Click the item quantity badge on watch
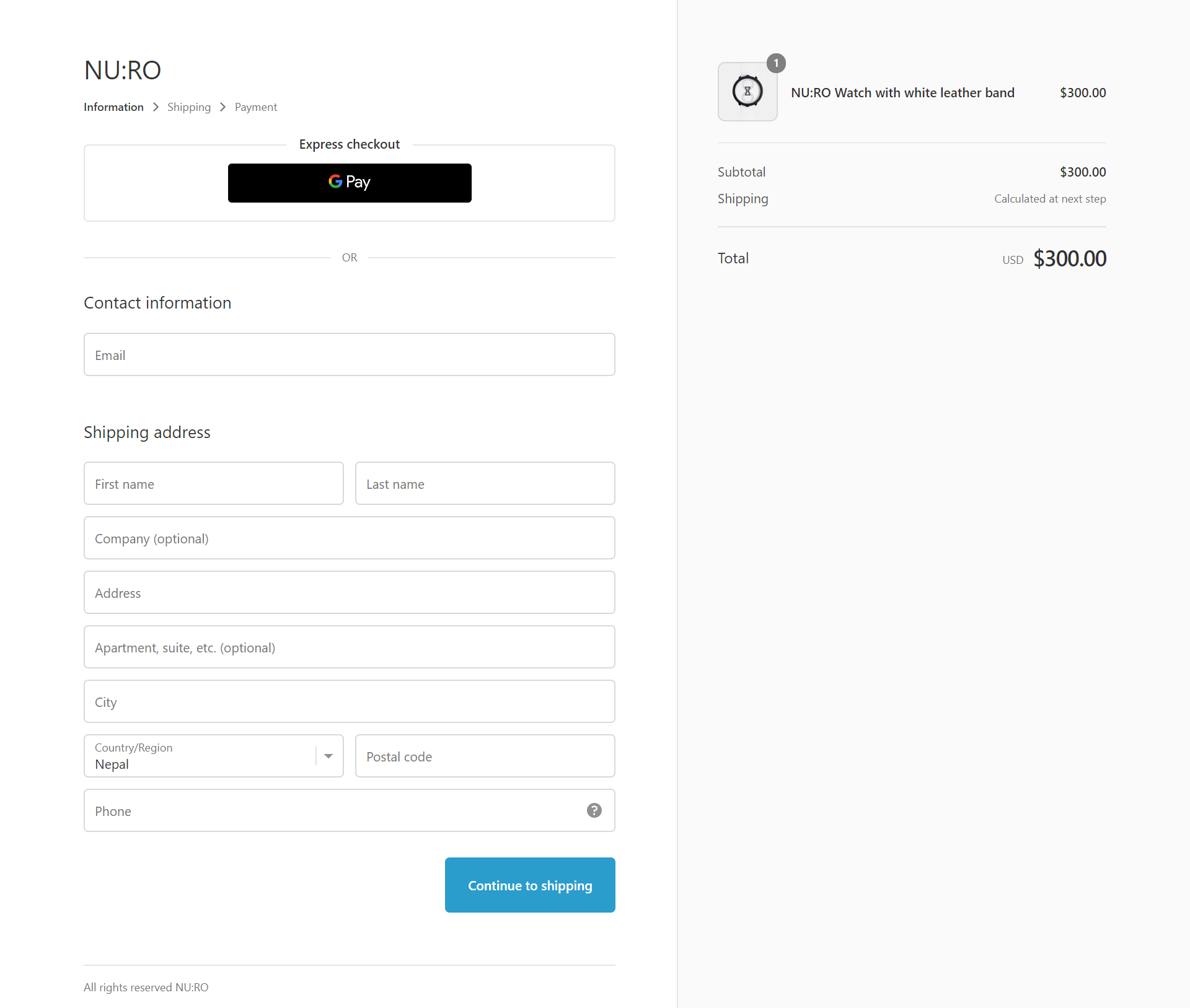The height and width of the screenshot is (1008, 1190). [x=776, y=63]
